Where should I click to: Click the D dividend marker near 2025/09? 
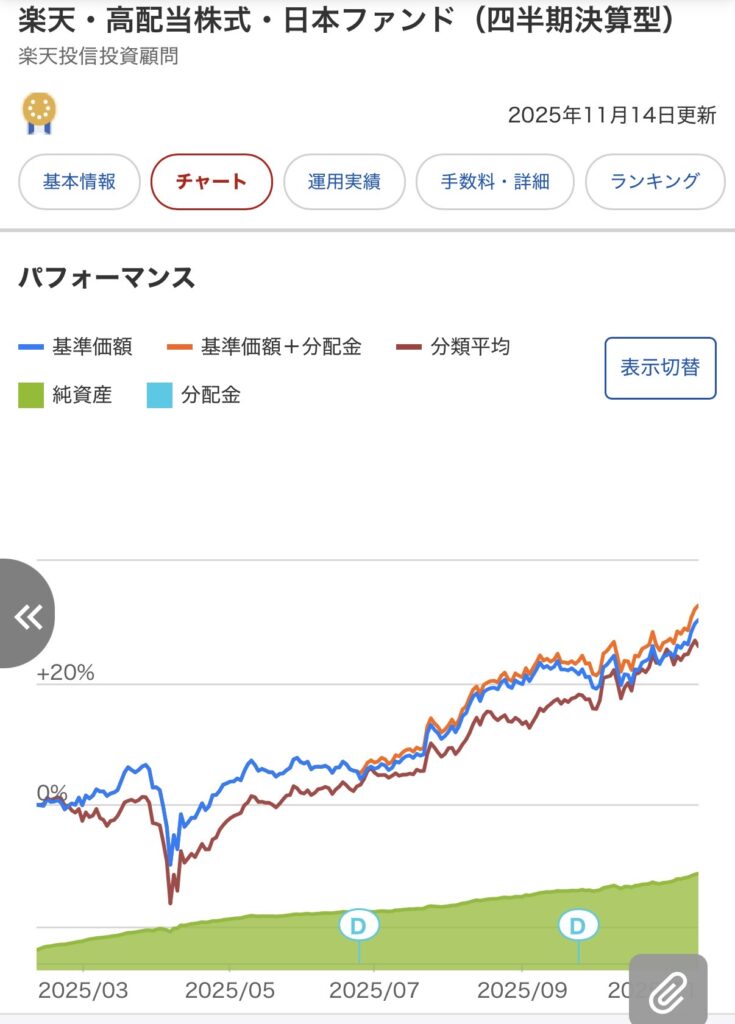[x=577, y=925]
